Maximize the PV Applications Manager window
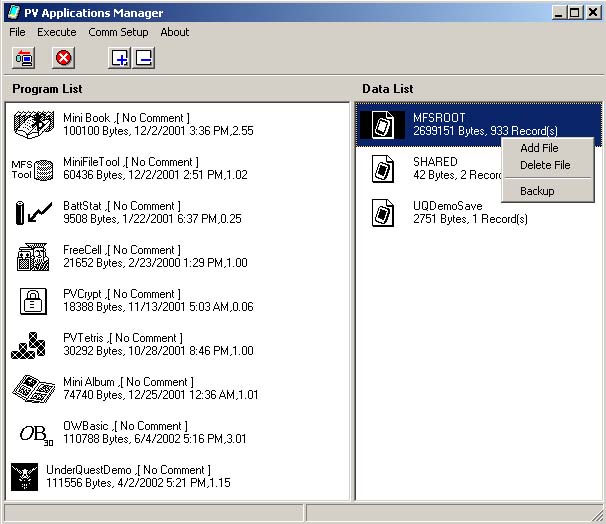 575,13
